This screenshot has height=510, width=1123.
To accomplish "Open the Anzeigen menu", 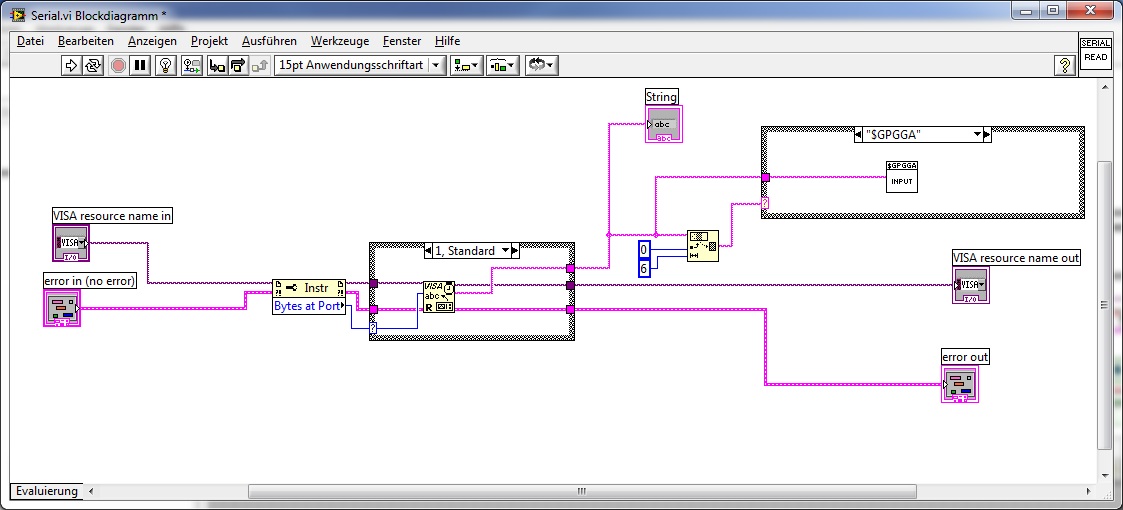I will pyautogui.click(x=152, y=41).
